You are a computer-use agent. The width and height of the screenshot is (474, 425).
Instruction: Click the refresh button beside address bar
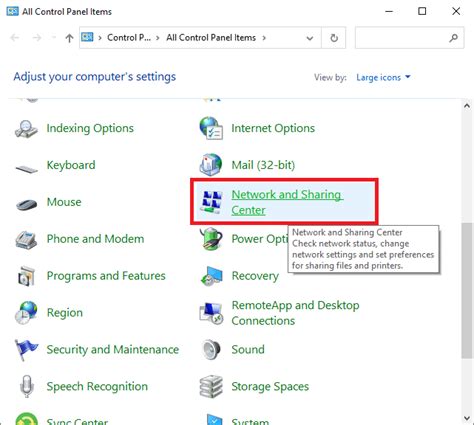pyautogui.click(x=334, y=38)
